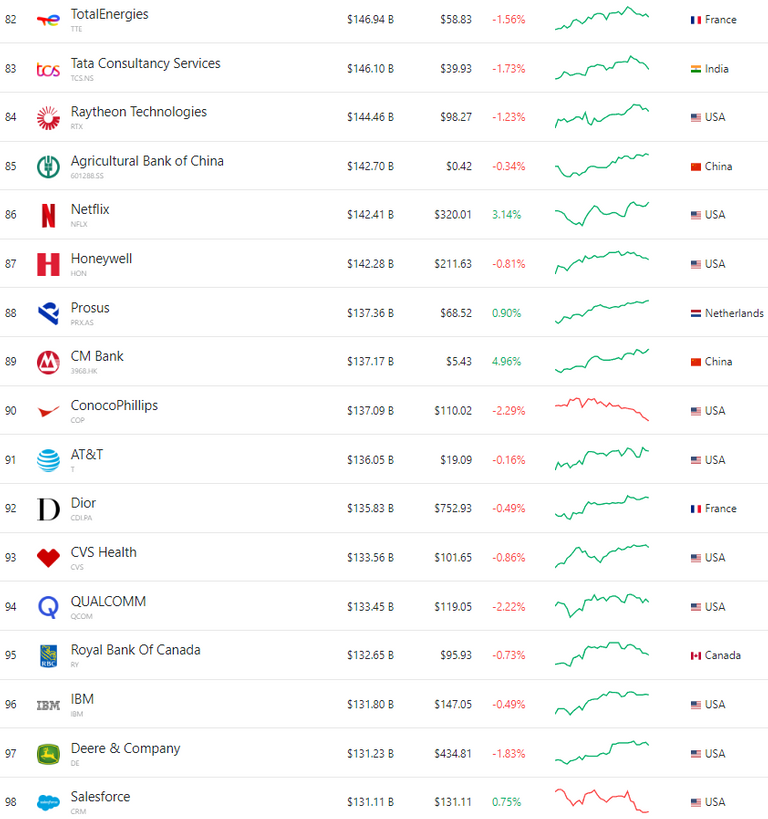
Task: Open the Honeywell company page
Action: 101,259
